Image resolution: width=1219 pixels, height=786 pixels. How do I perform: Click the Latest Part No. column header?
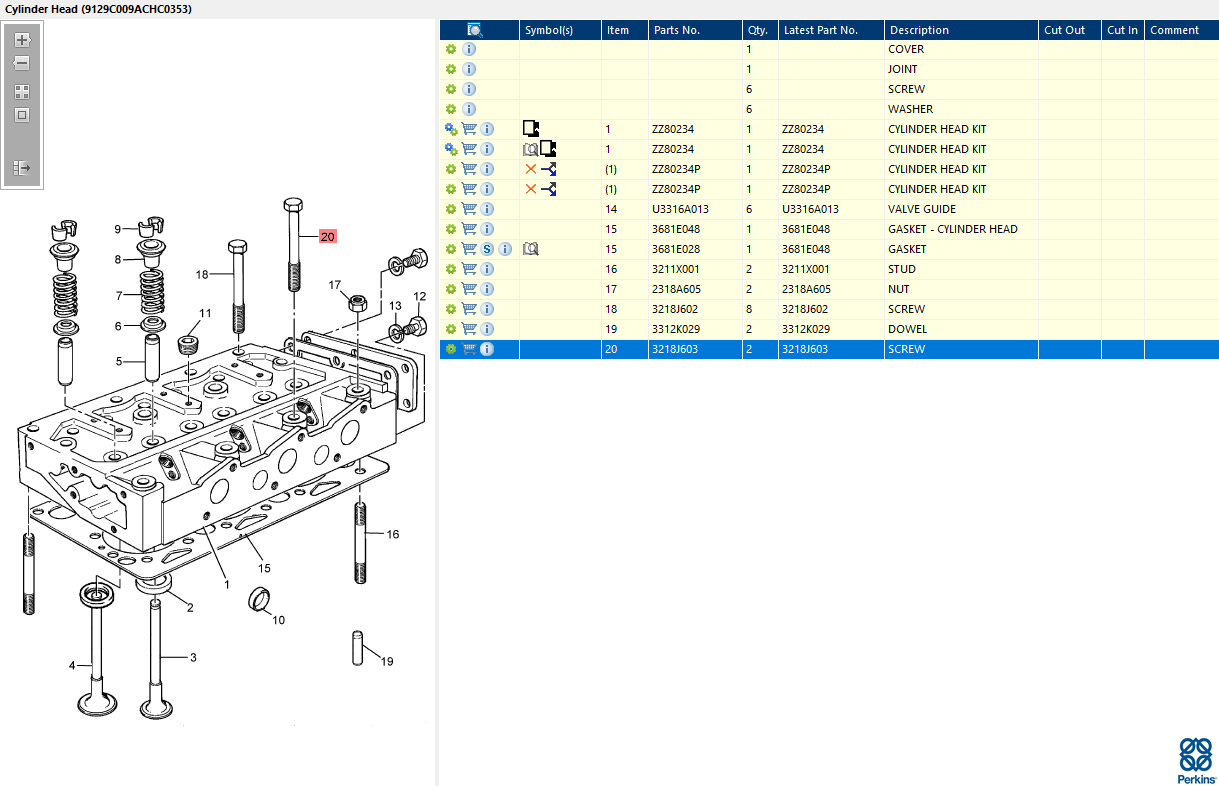point(831,30)
